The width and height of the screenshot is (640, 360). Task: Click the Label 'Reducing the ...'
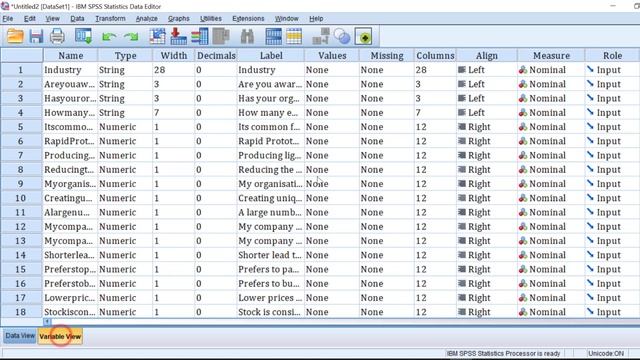pyautogui.click(x=271, y=169)
